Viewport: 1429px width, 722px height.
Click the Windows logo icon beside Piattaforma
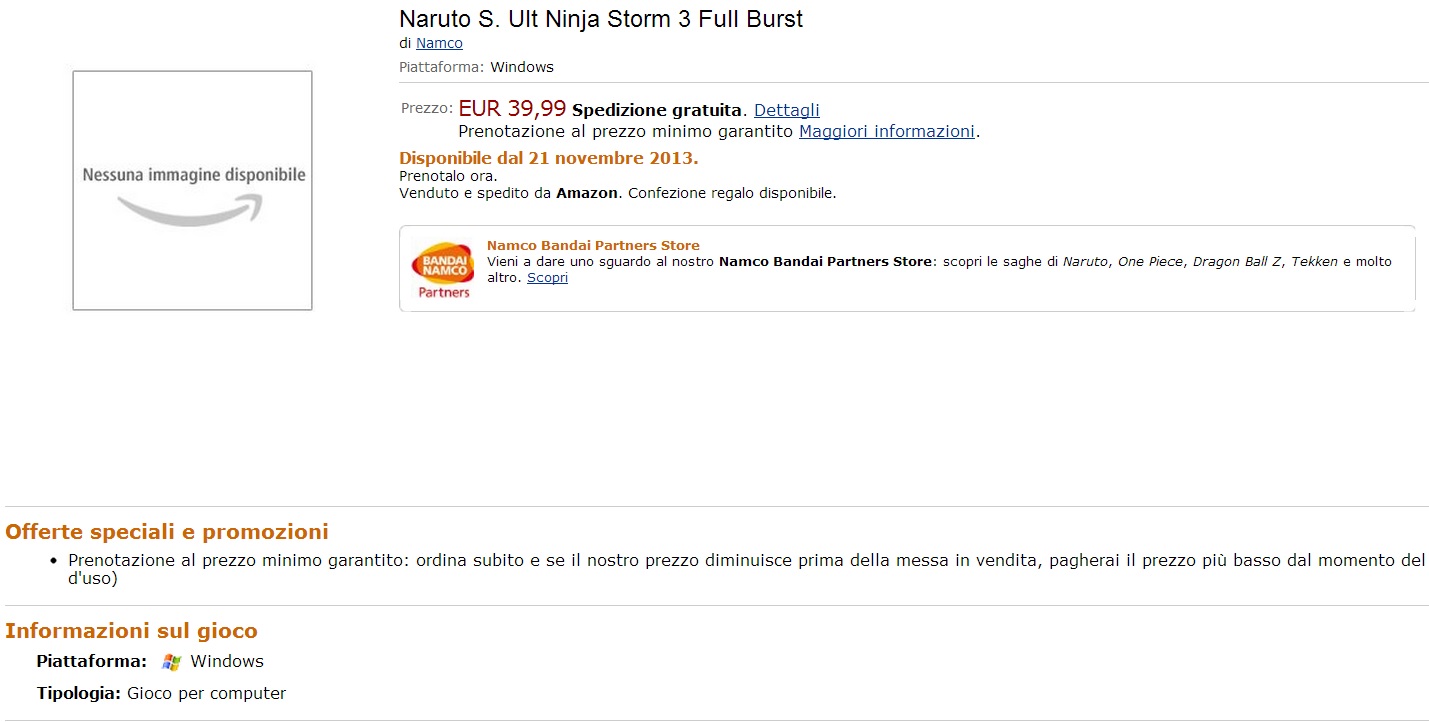click(171, 662)
